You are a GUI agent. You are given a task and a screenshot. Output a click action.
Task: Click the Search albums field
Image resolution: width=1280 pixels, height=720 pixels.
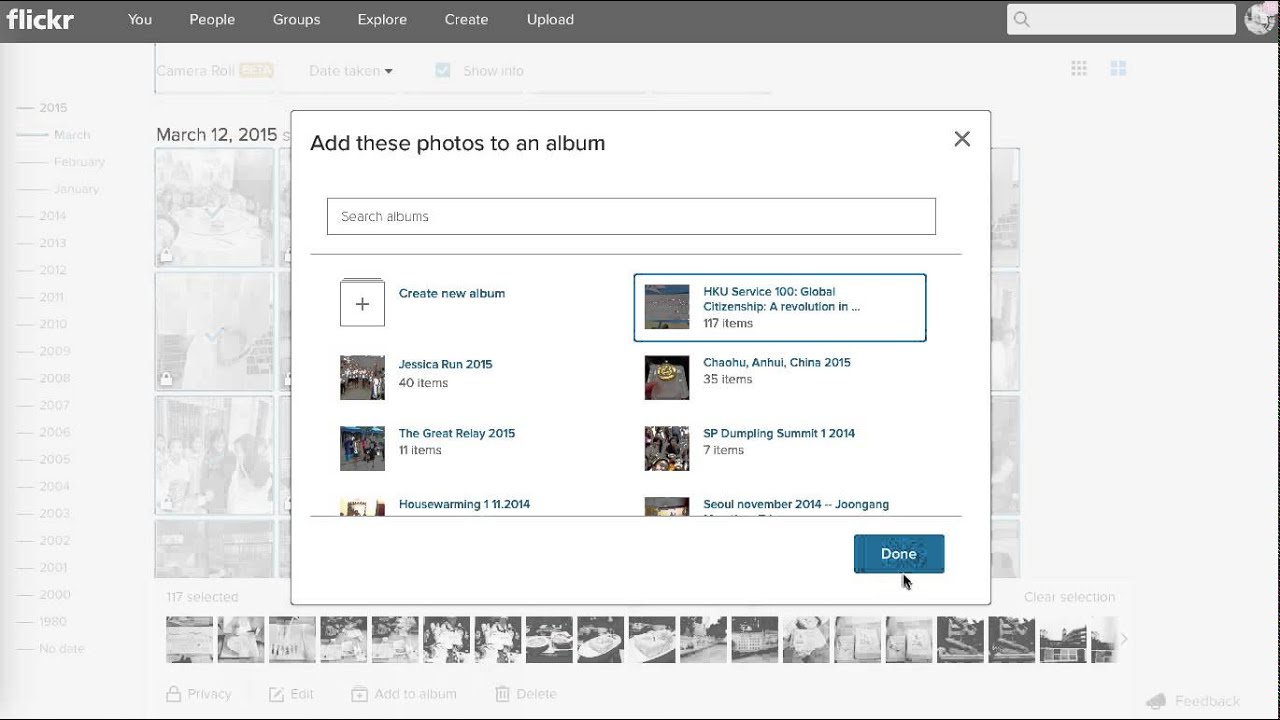[x=631, y=216]
